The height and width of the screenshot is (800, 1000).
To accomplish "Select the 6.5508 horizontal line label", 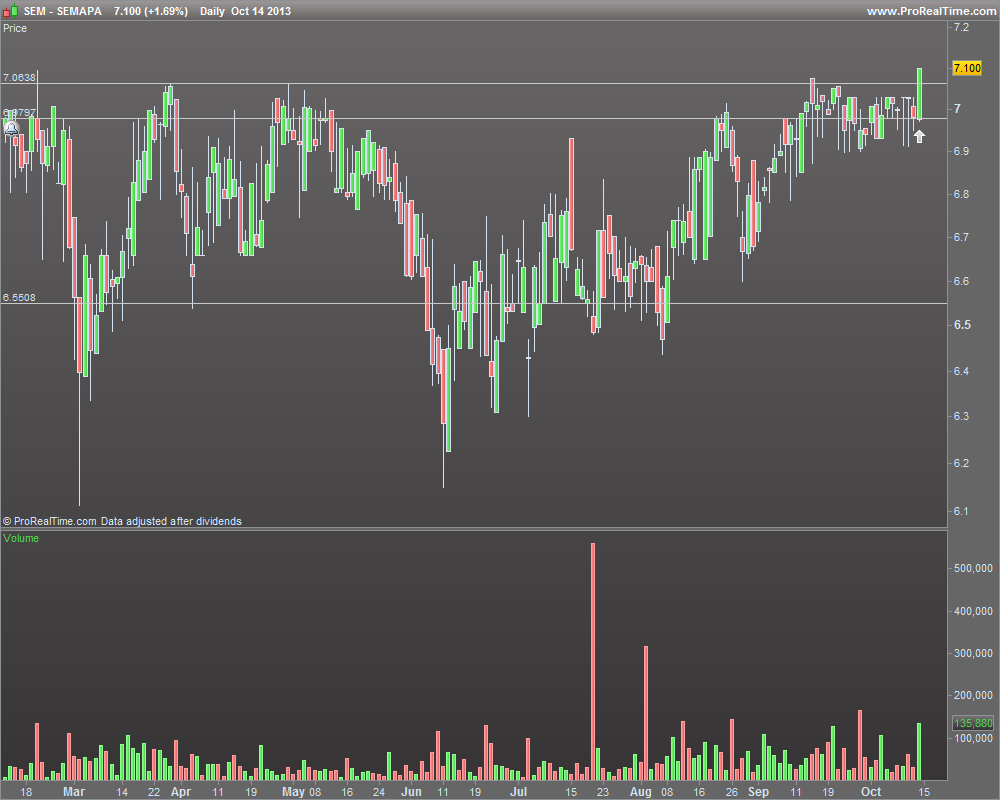I will [x=19, y=297].
